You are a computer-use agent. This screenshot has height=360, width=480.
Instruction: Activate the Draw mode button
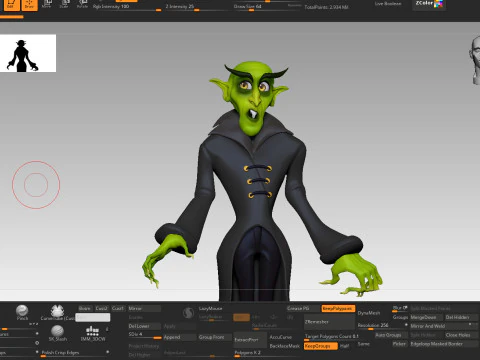point(29,4)
